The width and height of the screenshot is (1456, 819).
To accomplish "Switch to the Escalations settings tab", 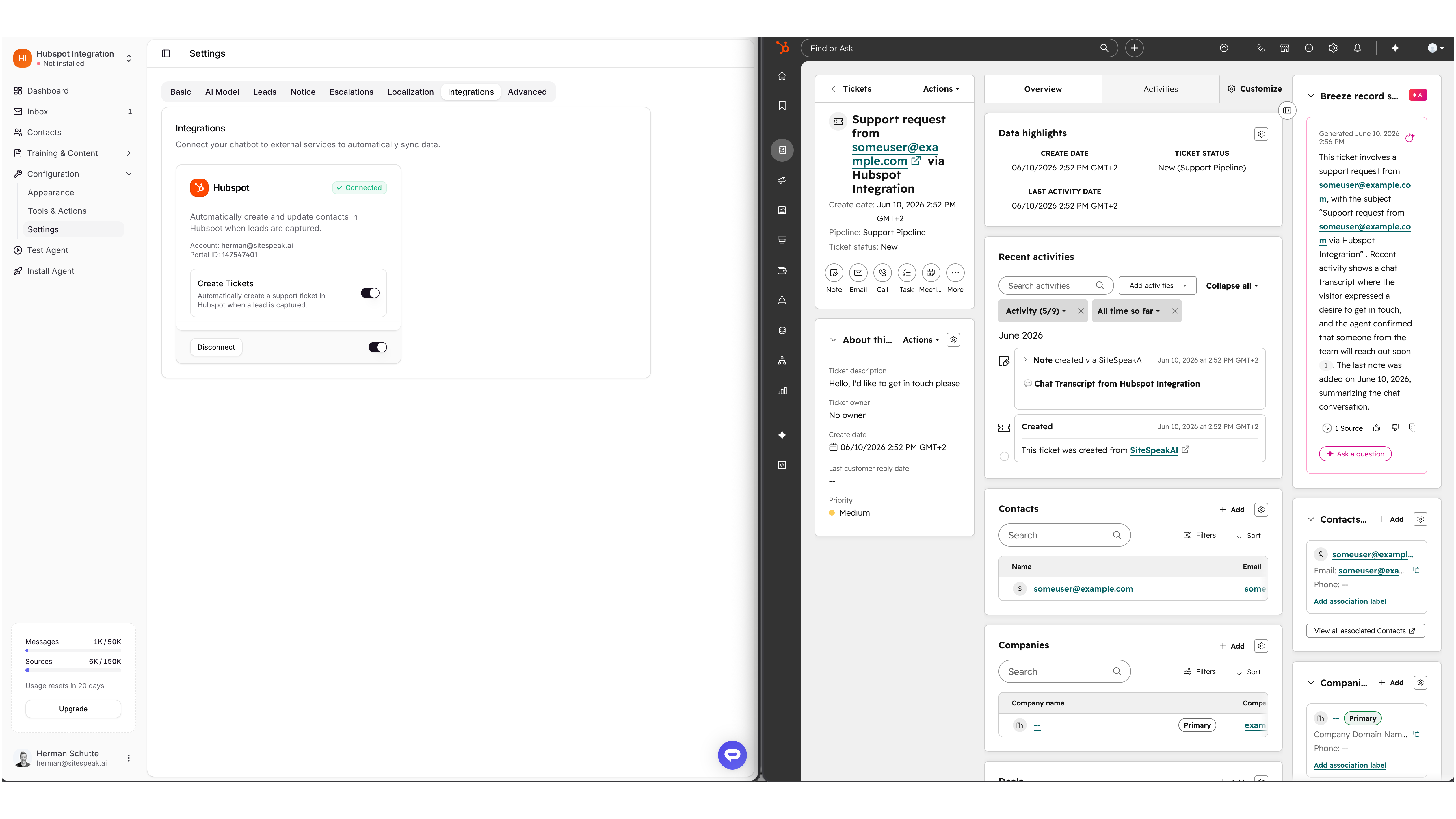I will 351,92.
